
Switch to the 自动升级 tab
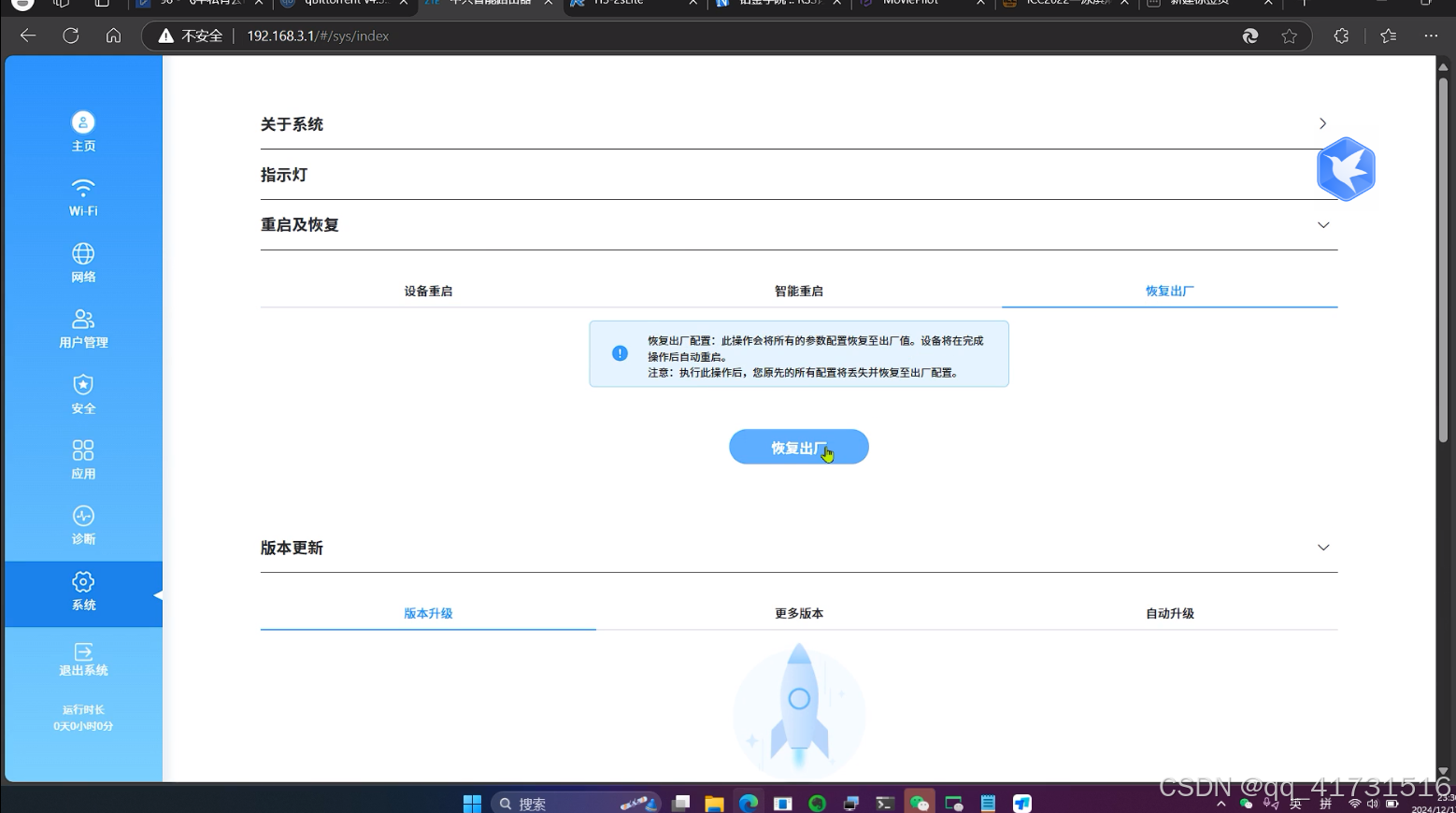(x=1170, y=613)
